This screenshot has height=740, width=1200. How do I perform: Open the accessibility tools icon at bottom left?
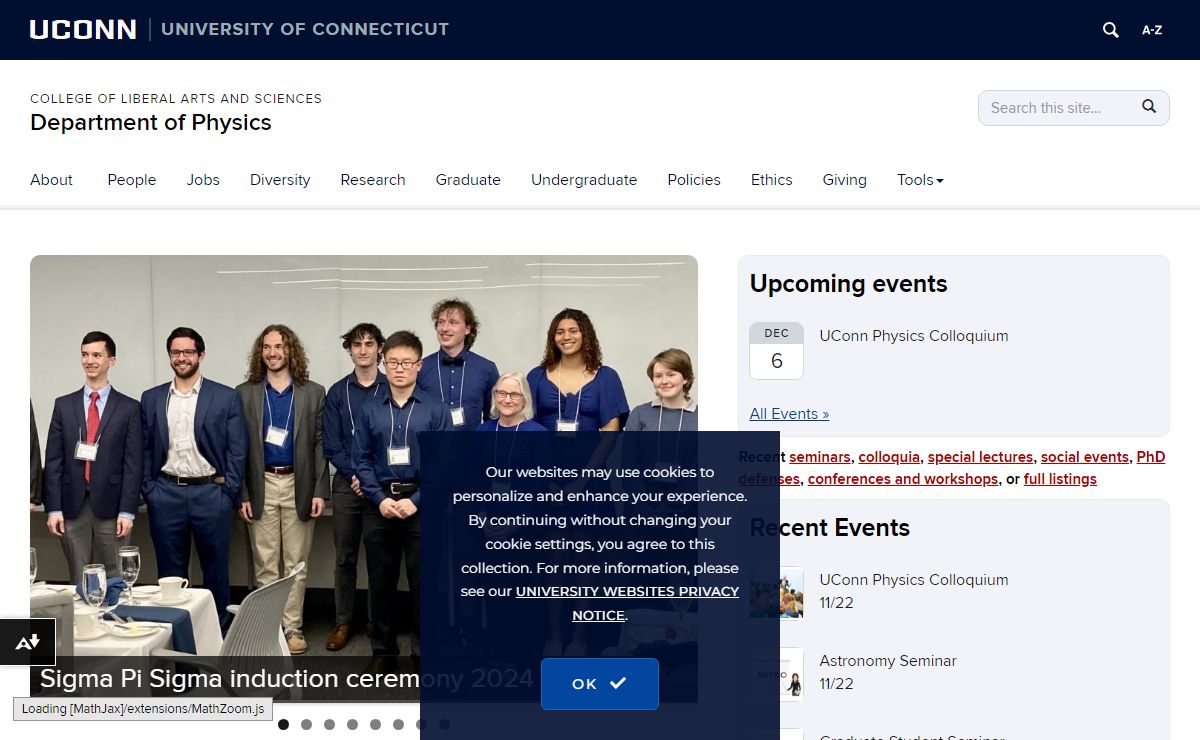click(x=27, y=642)
